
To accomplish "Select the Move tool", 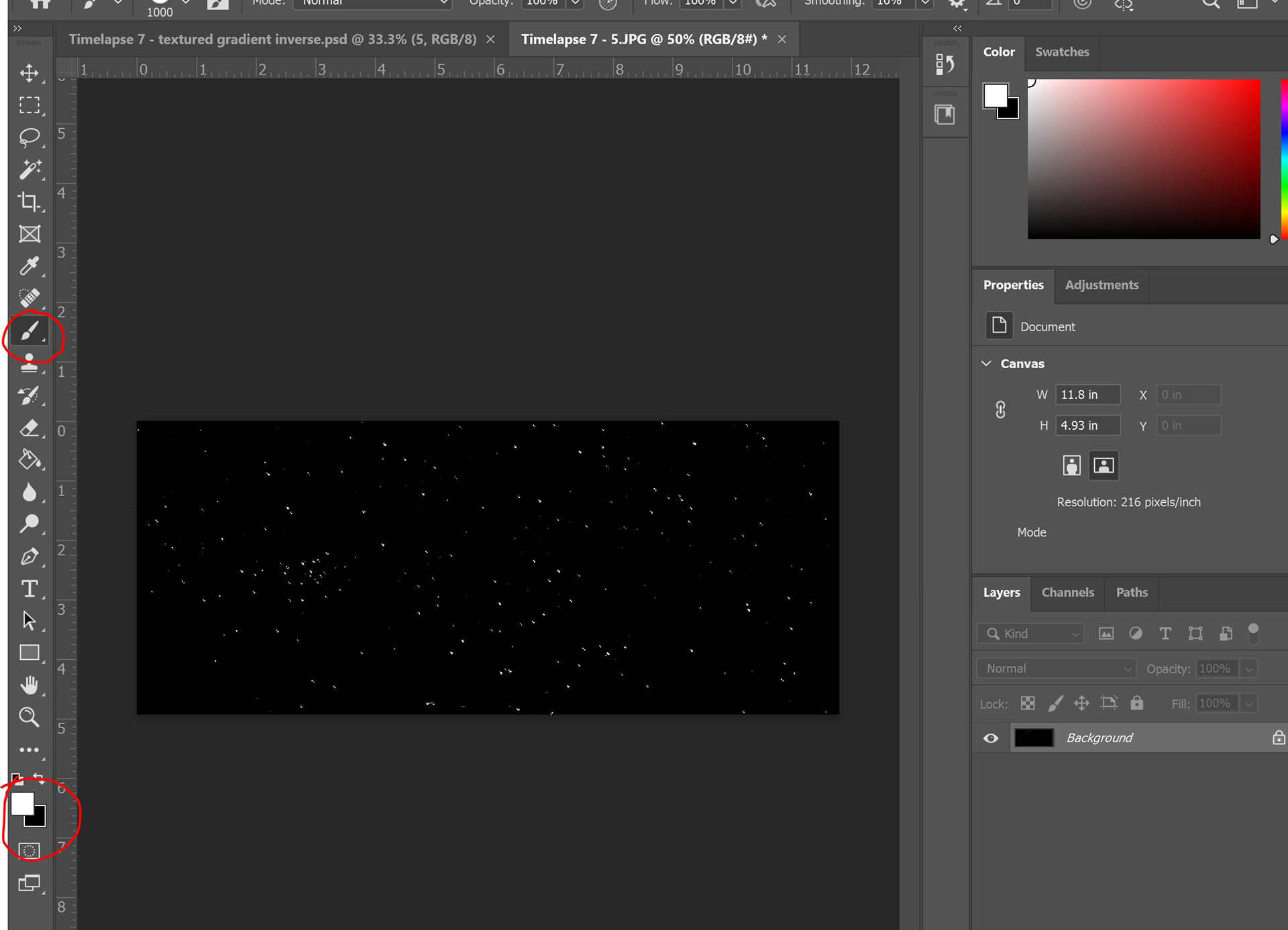I will point(29,72).
